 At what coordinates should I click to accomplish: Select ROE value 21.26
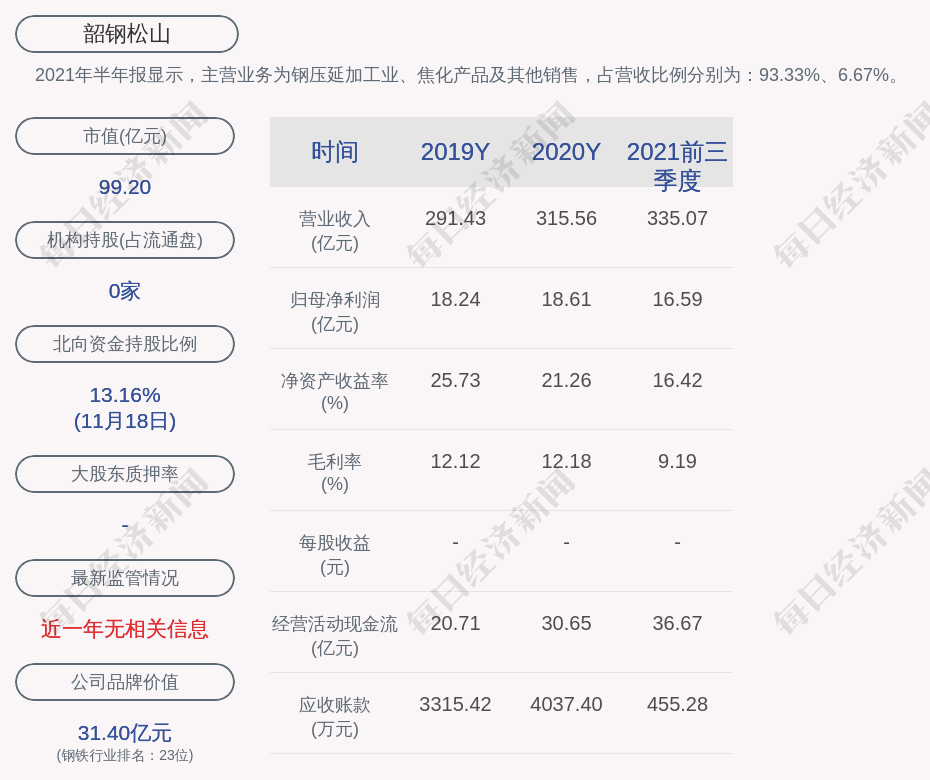point(566,380)
